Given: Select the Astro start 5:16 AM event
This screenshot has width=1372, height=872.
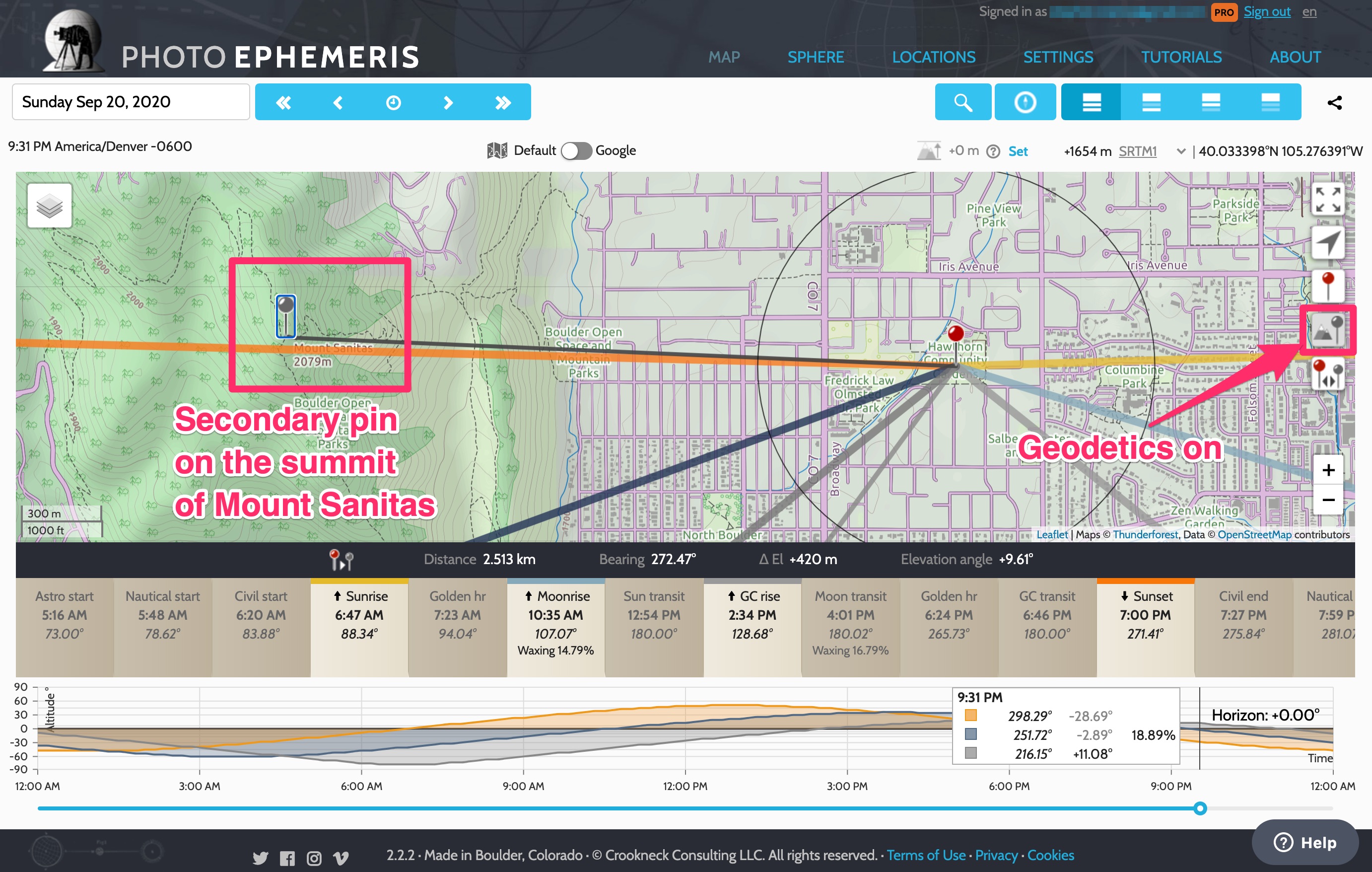Looking at the screenshot, I should pos(65,628).
